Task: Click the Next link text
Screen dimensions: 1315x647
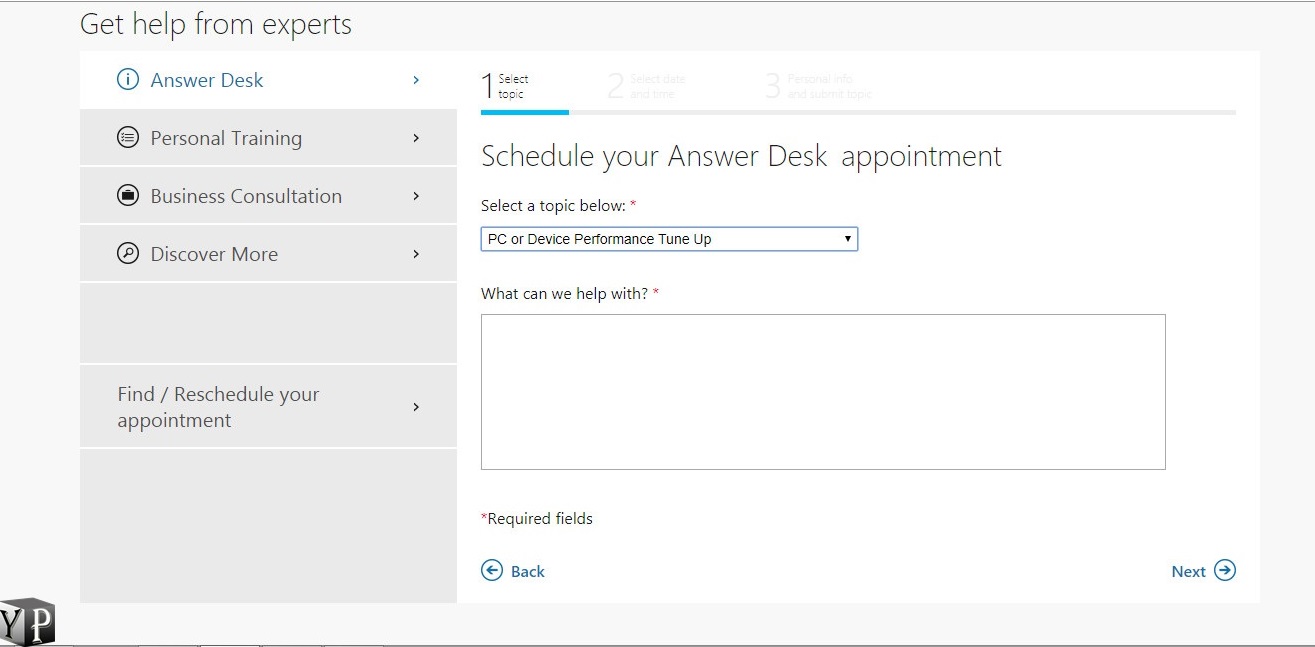Action: click(x=1188, y=572)
